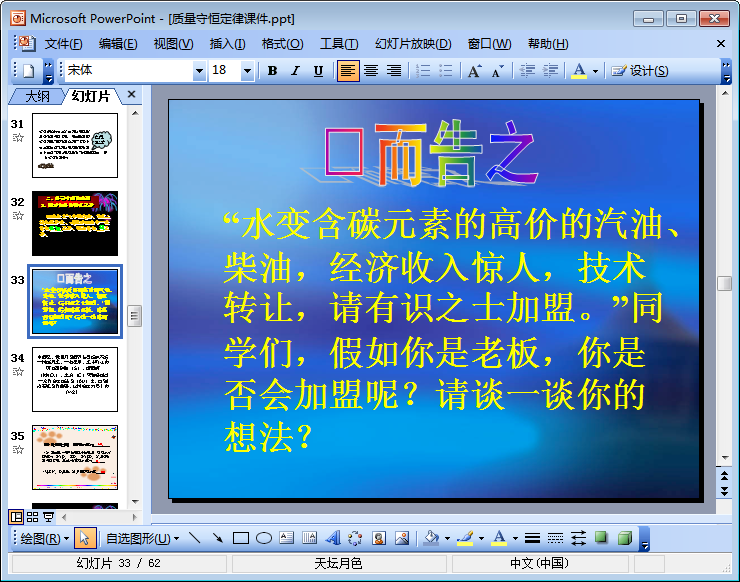The width and height of the screenshot is (740, 582).
Task: Center align the text
Action: pos(371,71)
